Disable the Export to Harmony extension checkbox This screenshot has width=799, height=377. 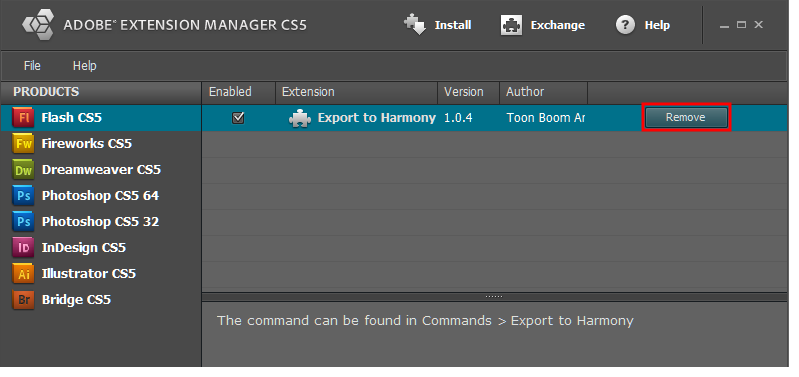[238, 118]
